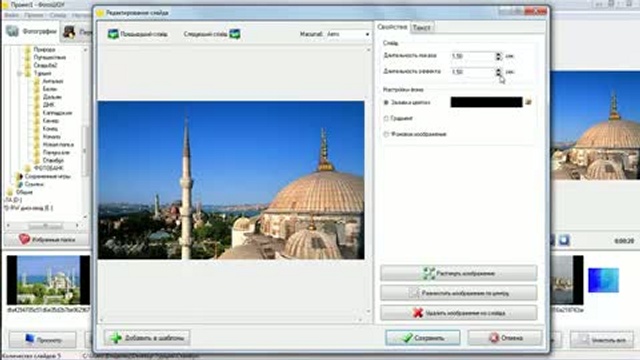Select the Памуккале folder
Viewport: 640px width, 360px height.
pyautogui.click(x=56, y=152)
